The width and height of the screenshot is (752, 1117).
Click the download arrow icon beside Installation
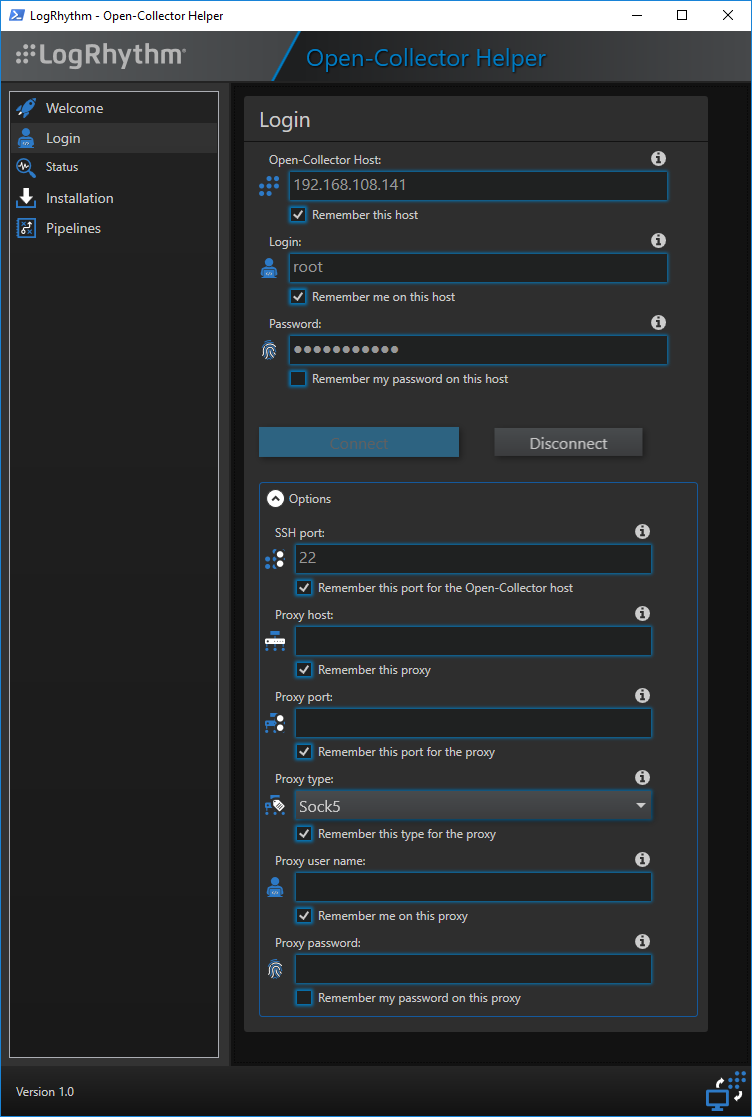pyautogui.click(x=26, y=198)
